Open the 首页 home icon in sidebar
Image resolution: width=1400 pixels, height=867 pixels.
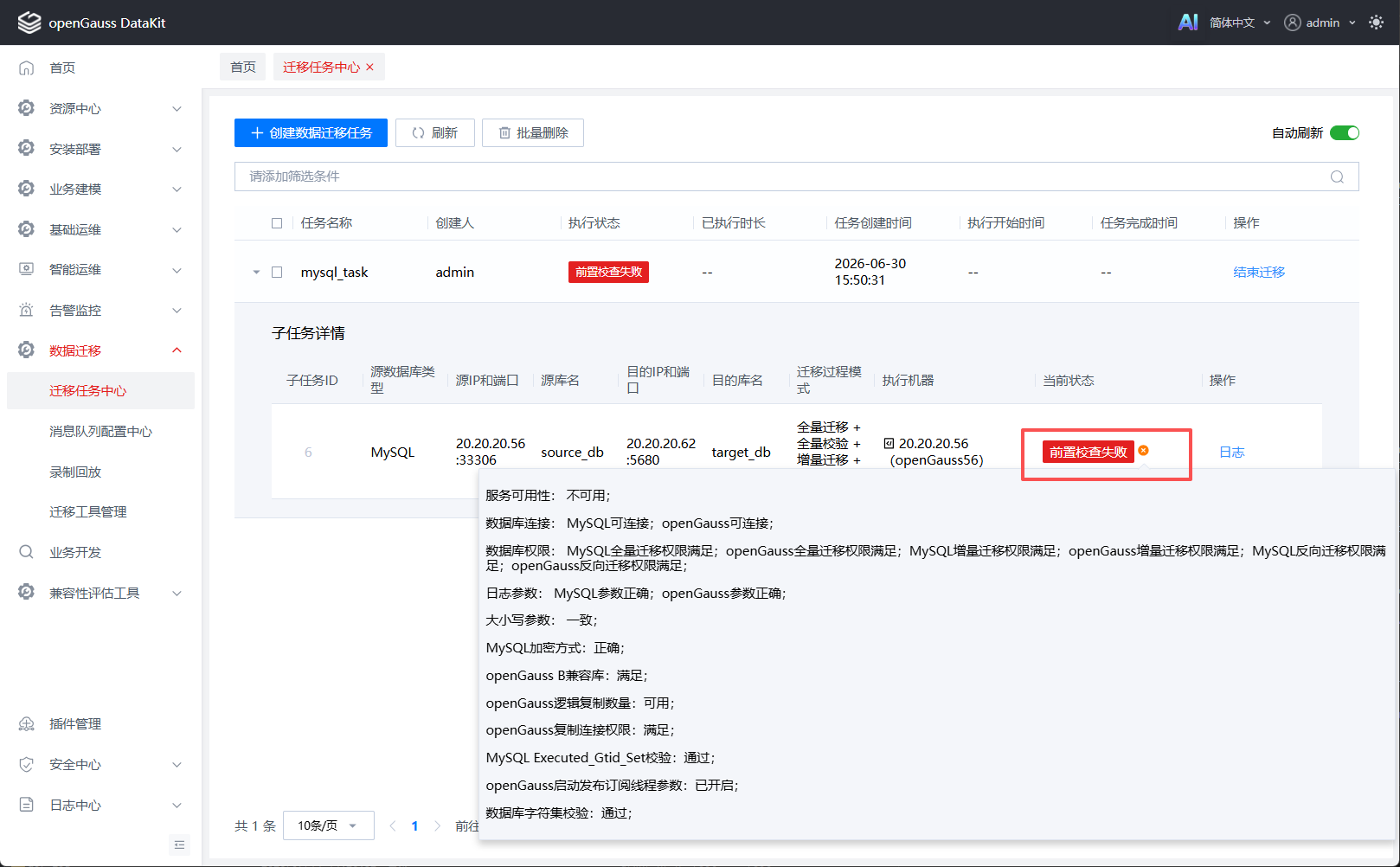tap(27, 67)
